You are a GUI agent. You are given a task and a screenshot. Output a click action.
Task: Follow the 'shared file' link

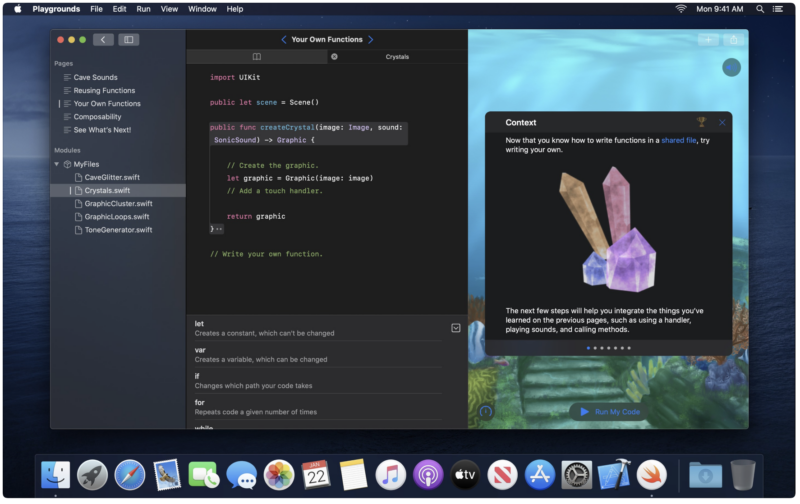(x=679, y=141)
